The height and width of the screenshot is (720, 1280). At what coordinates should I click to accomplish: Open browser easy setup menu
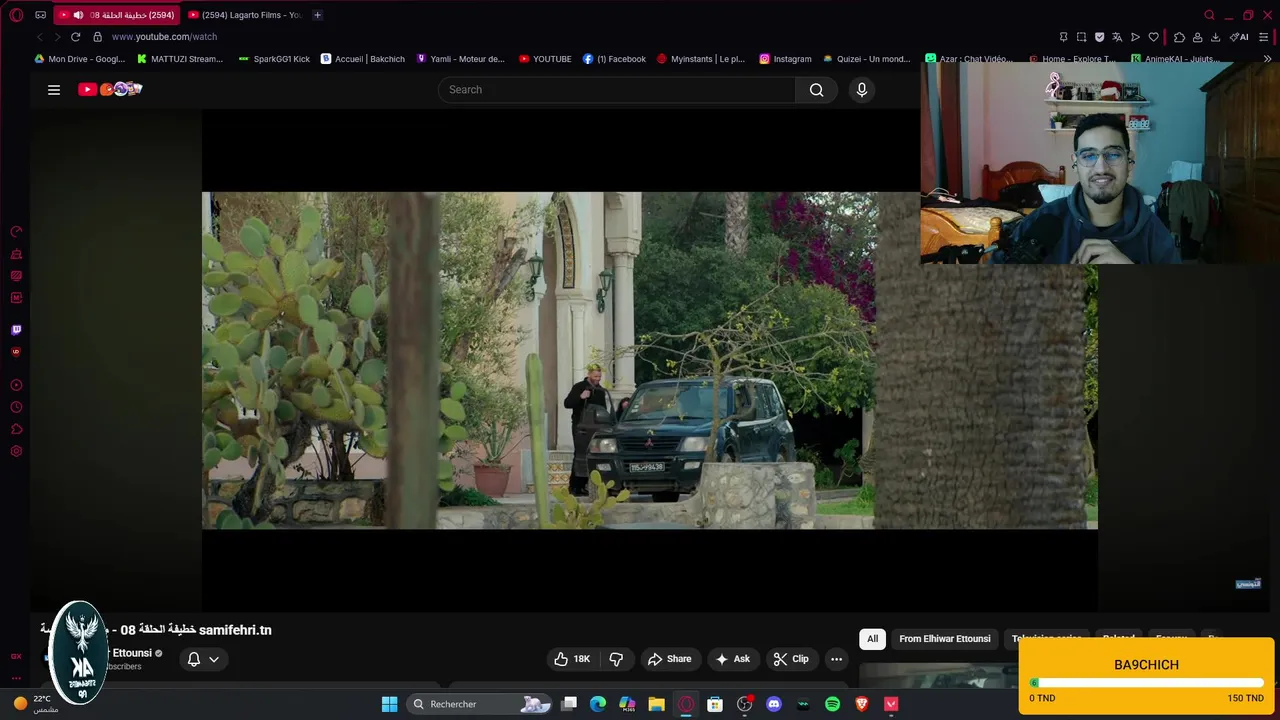coord(1264,37)
